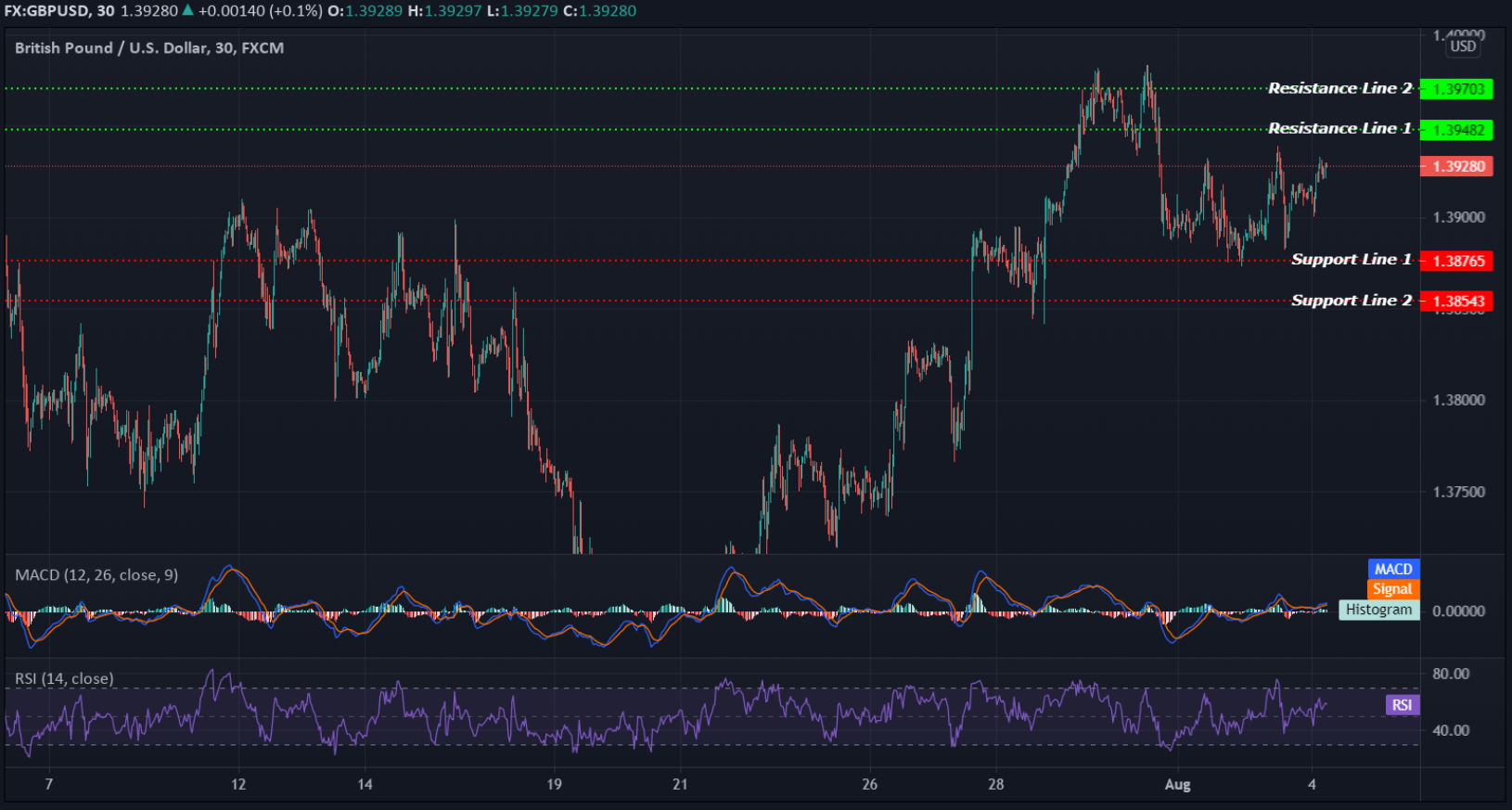Viewport: 1512px width, 810px height.
Task: Click the 4 date label on time axis
Action: tap(1312, 785)
